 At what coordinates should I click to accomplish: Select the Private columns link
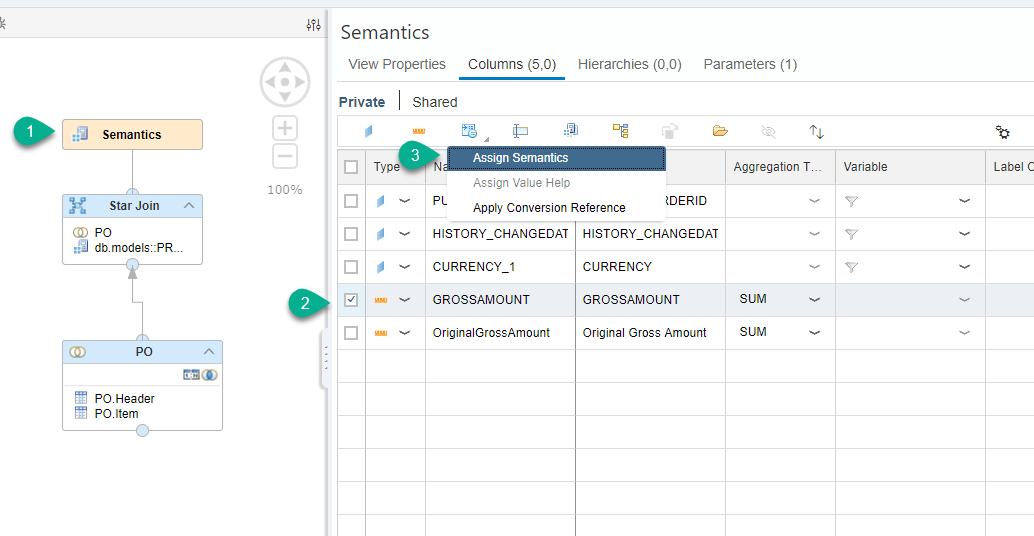pyautogui.click(x=362, y=102)
